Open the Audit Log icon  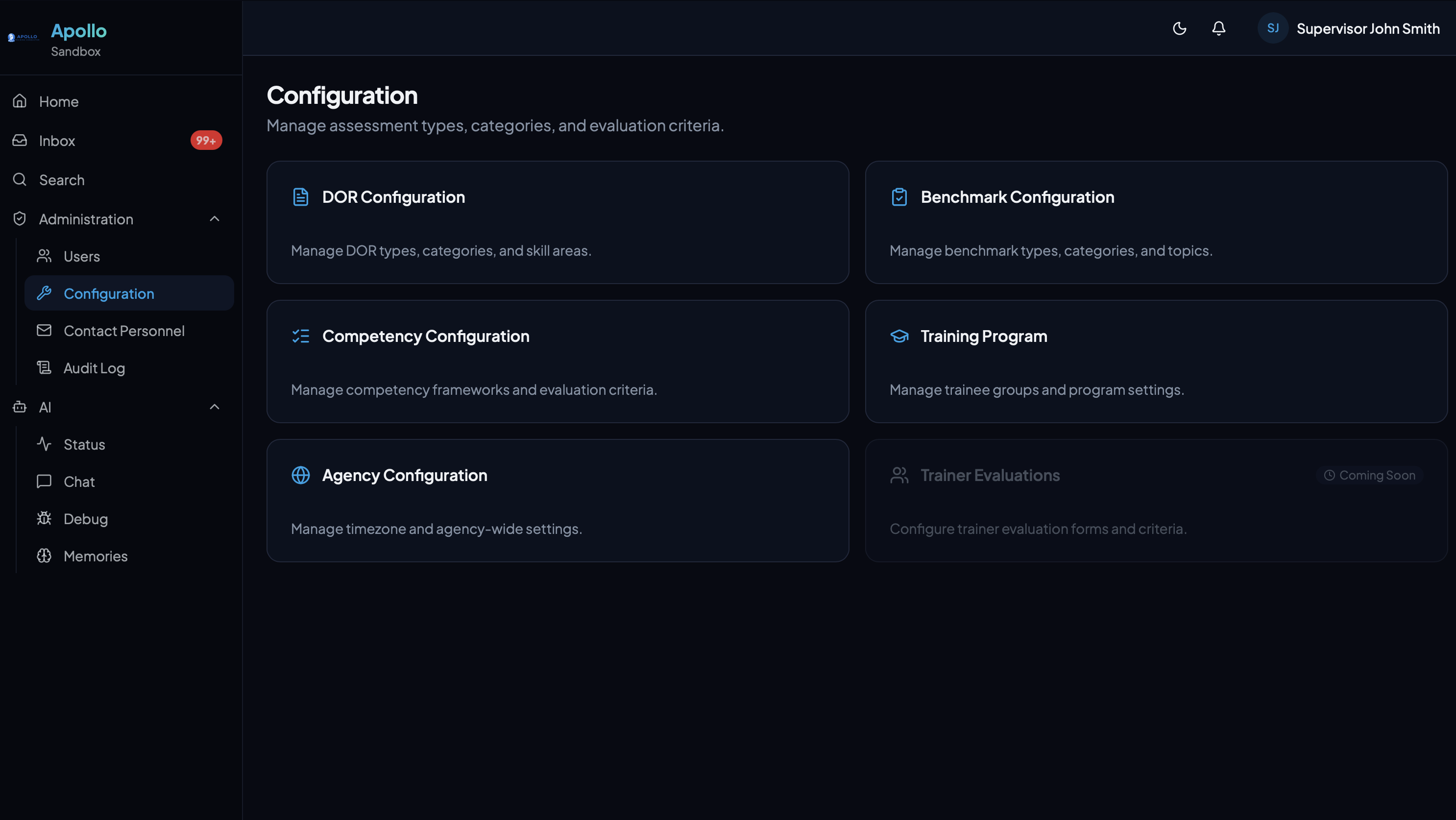[x=45, y=368]
